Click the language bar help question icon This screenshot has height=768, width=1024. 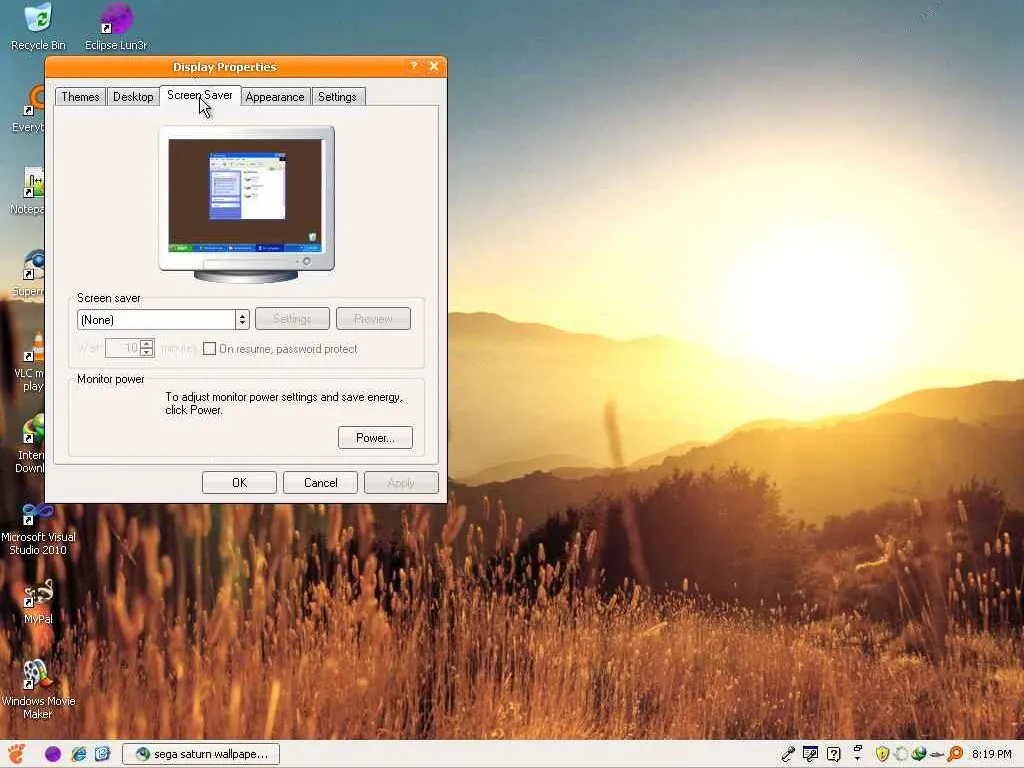click(833, 754)
